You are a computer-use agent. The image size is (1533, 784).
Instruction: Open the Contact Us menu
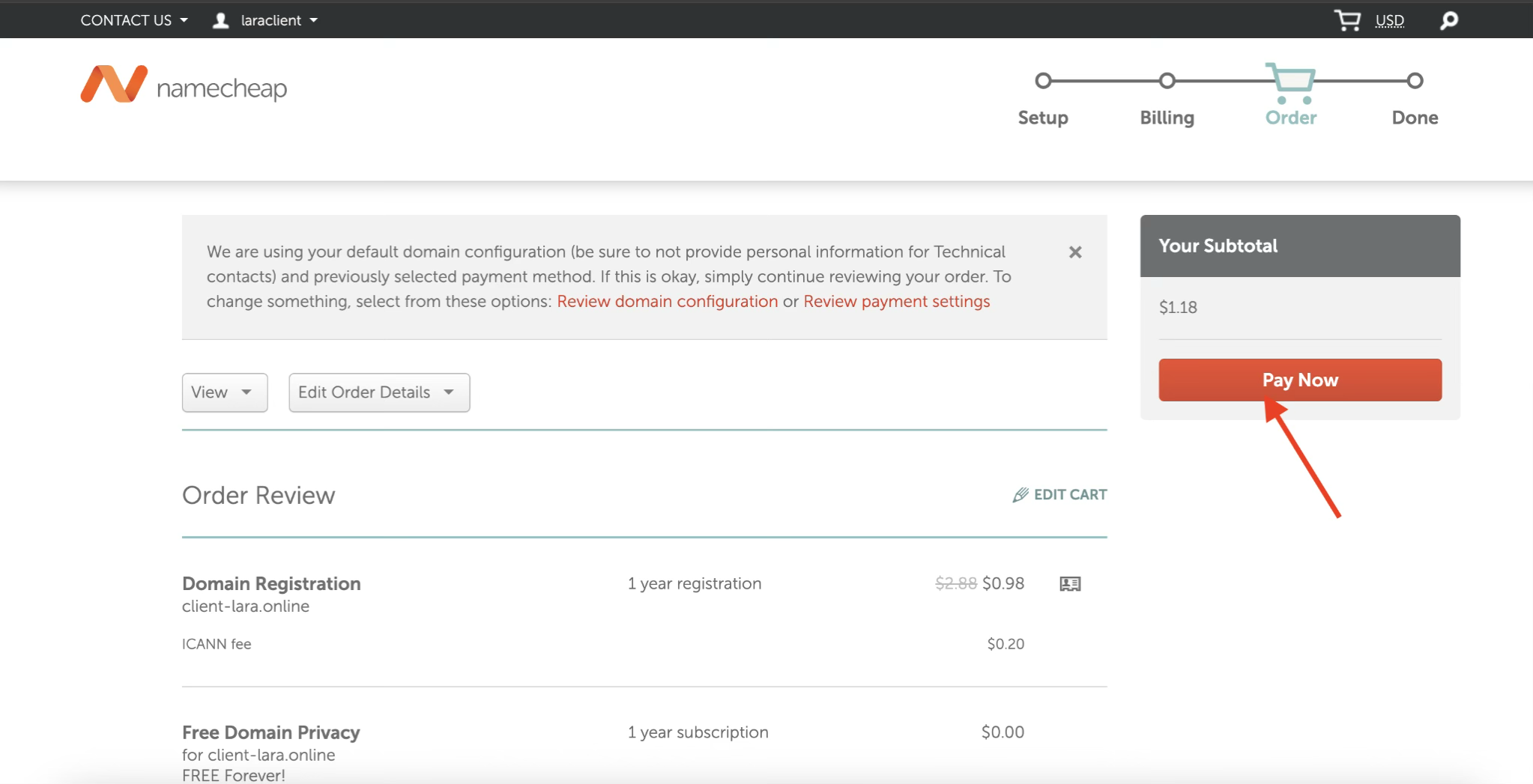coord(133,20)
